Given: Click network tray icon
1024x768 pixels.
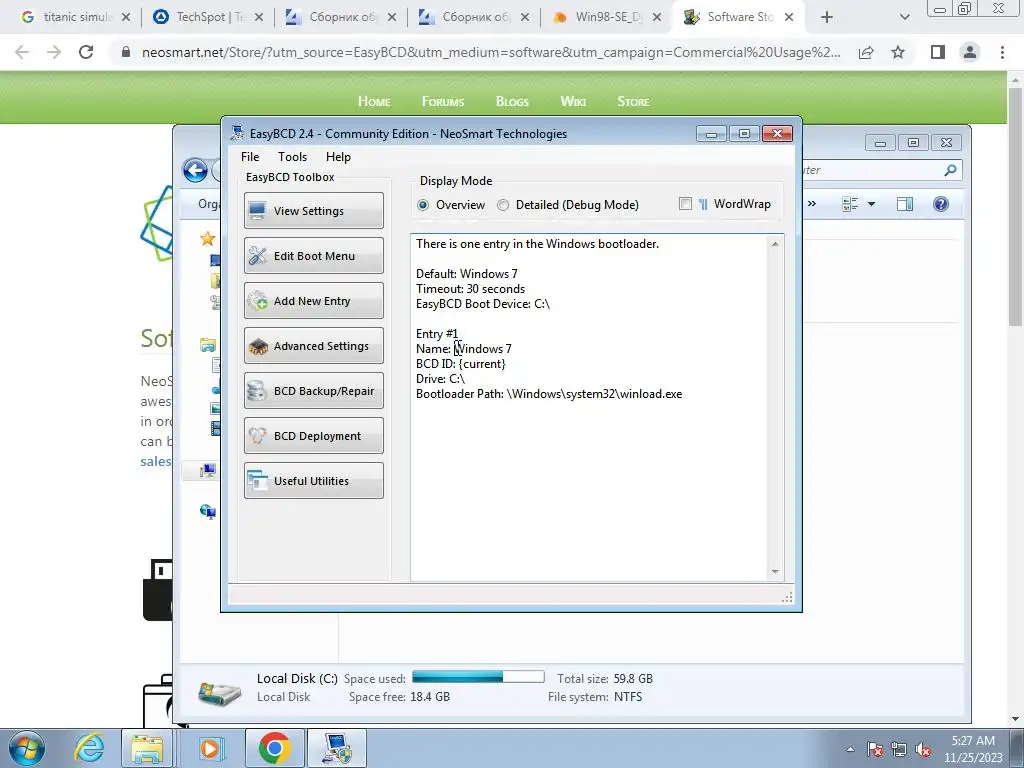Looking at the screenshot, I should tap(899, 750).
